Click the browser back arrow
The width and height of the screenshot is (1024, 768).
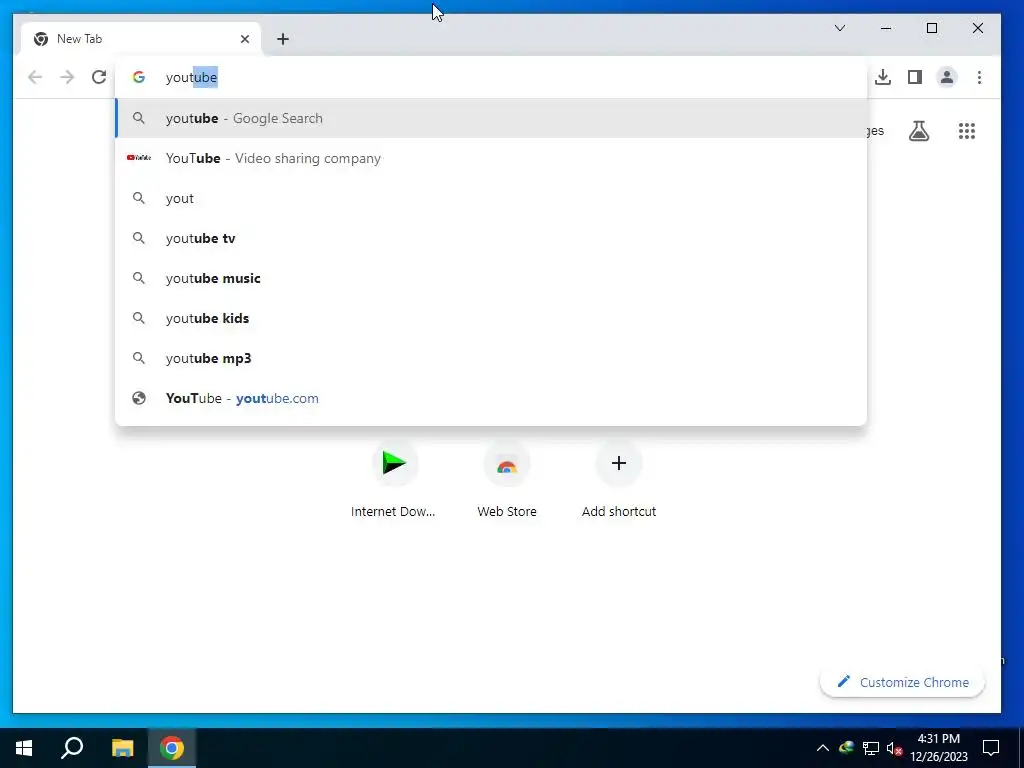(35, 77)
